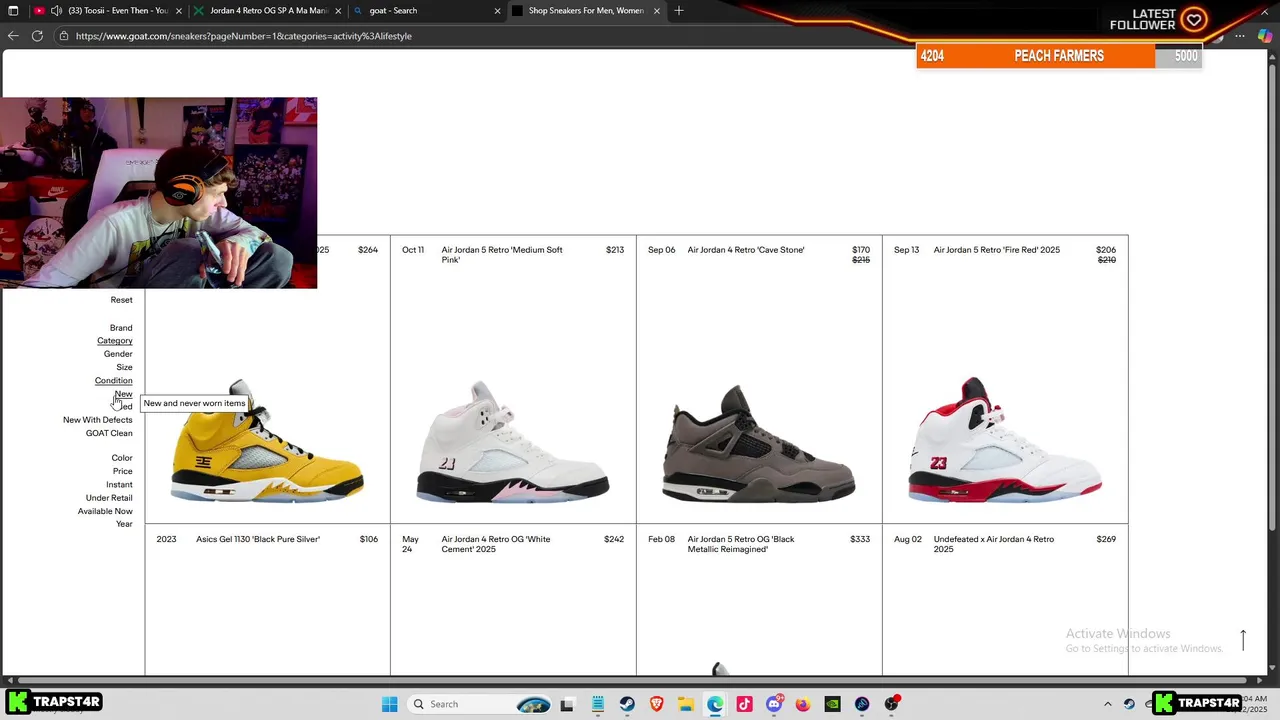The width and height of the screenshot is (1280, 720).
Task: Show hidden system tray icons
Action: (1107, 704)
